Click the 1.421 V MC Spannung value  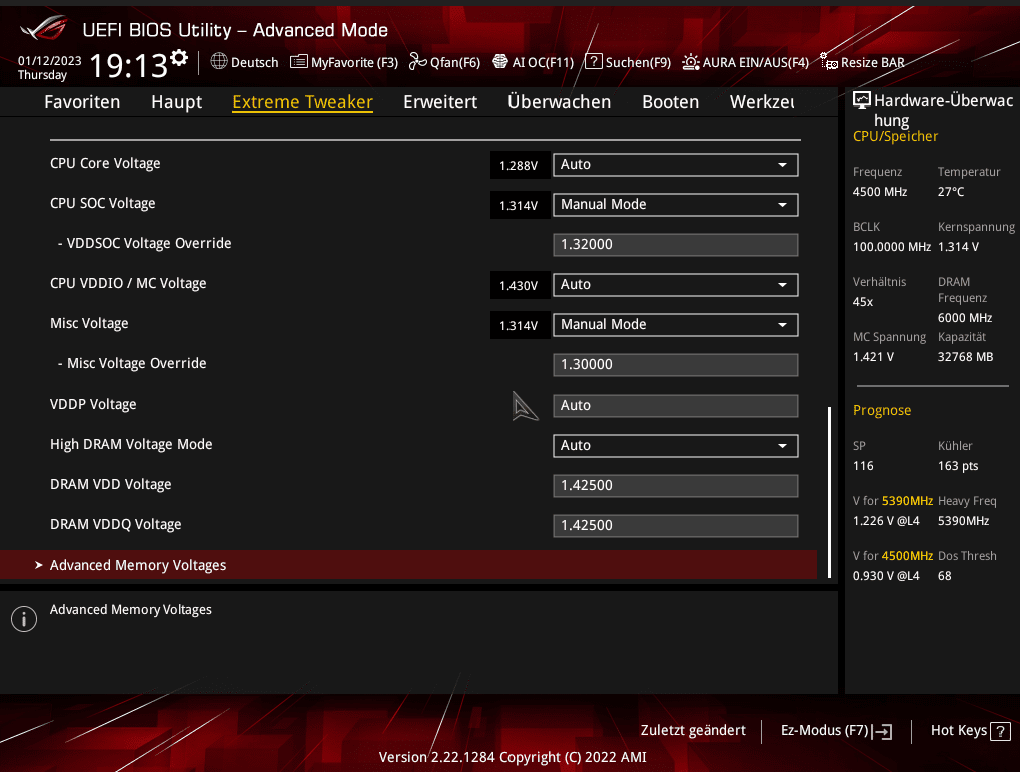tap(873, 357)
